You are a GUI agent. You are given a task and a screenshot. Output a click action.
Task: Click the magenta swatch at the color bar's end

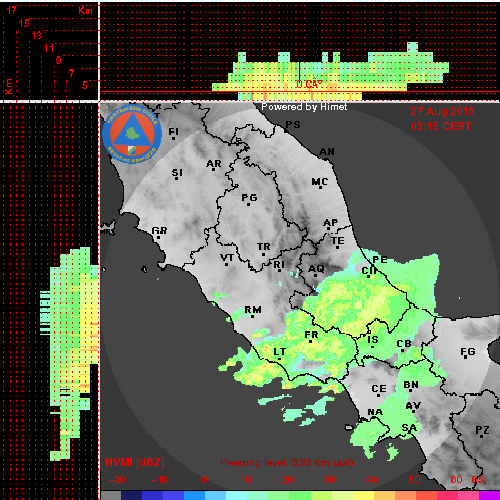point(489,495)
